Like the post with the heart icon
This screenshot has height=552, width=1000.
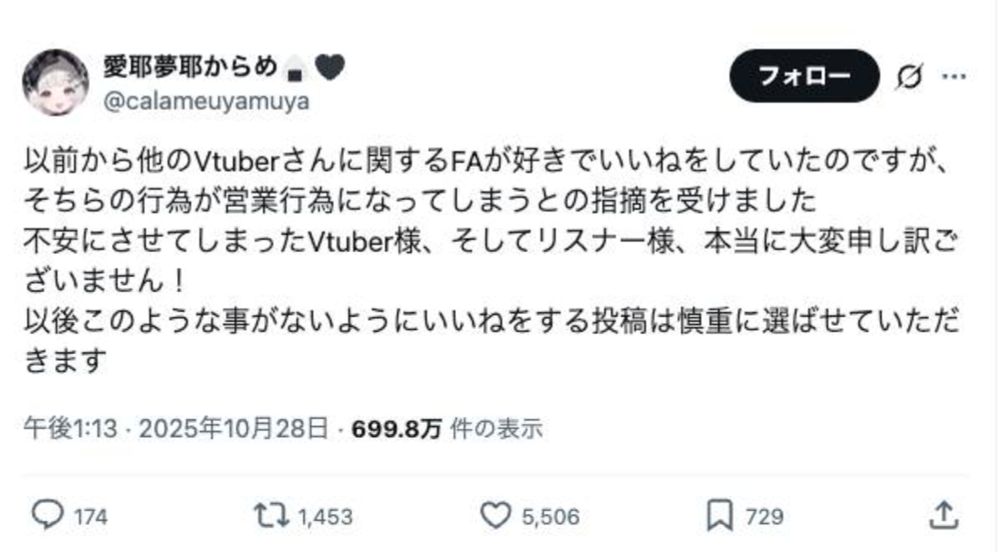pyautogui.click(x=496, y=515)
